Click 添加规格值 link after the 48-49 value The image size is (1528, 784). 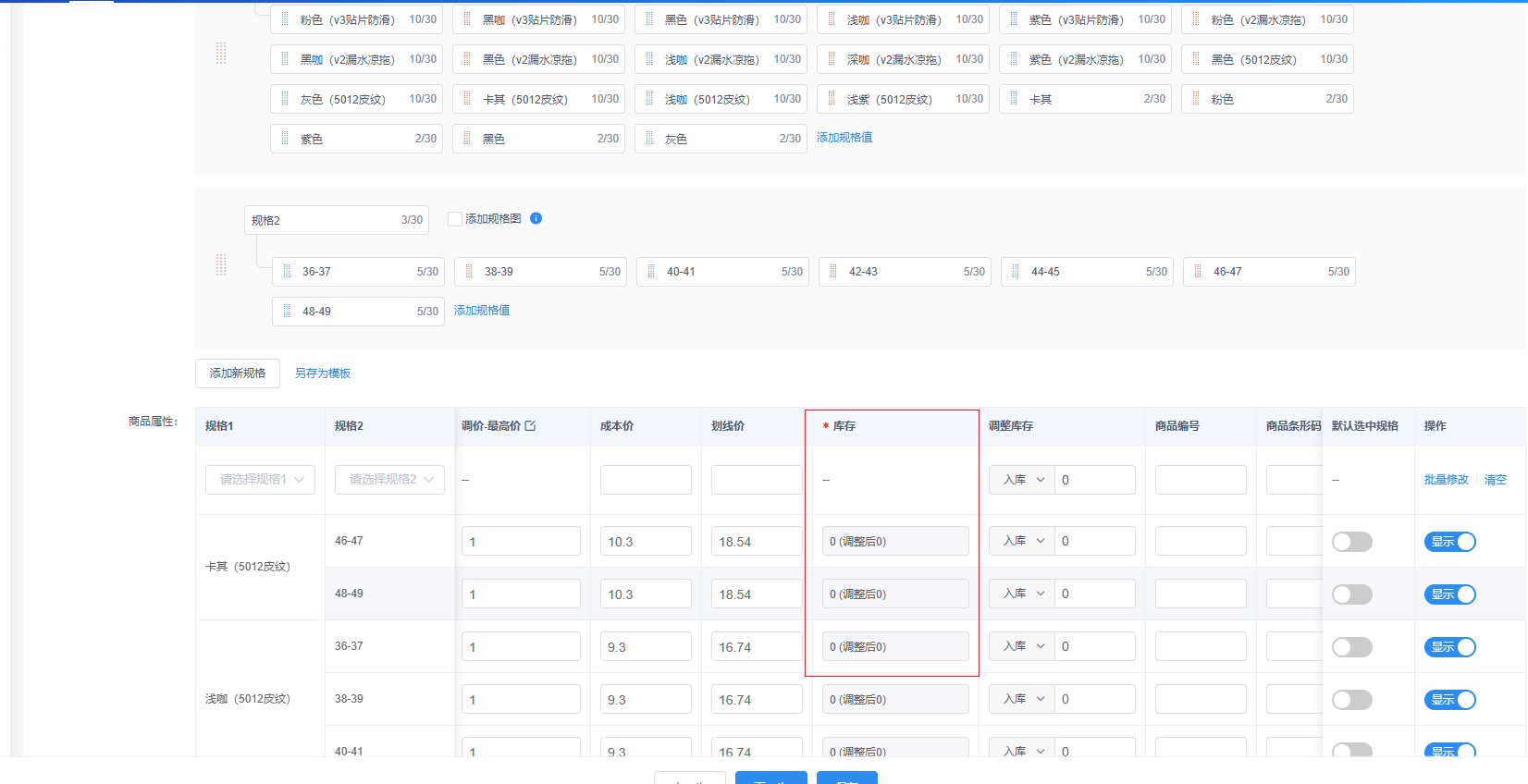click(482, 311)
